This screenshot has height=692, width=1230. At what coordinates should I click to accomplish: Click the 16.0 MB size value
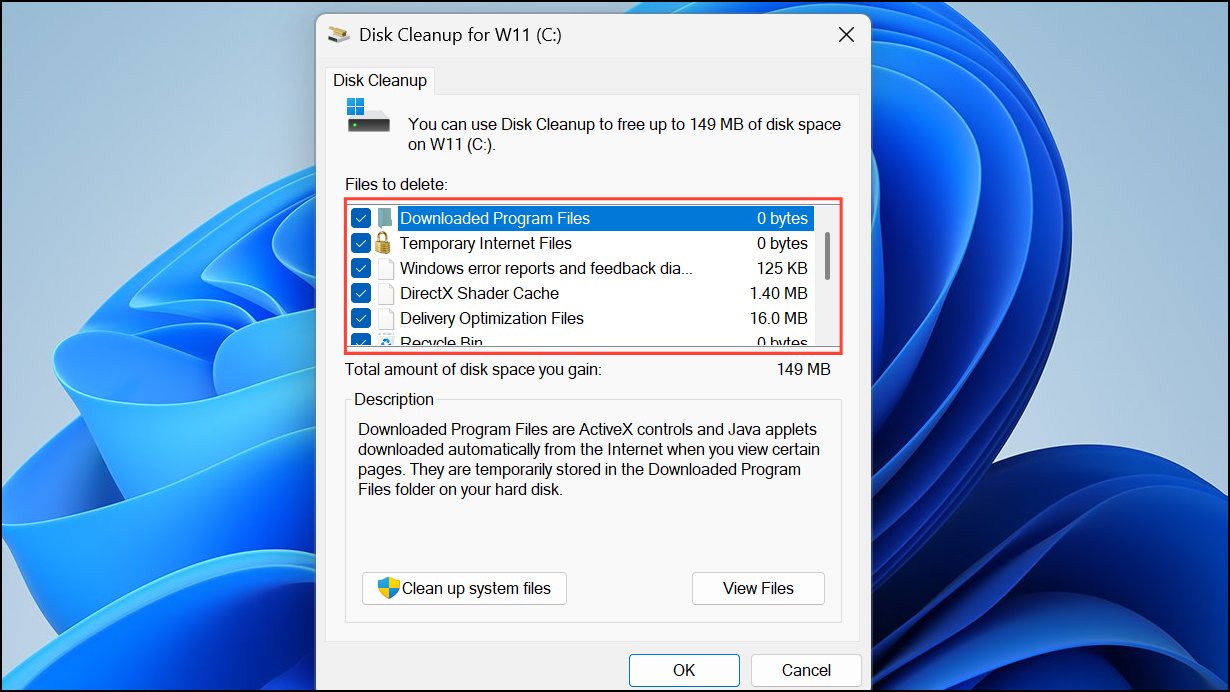(x=779, y=318)
